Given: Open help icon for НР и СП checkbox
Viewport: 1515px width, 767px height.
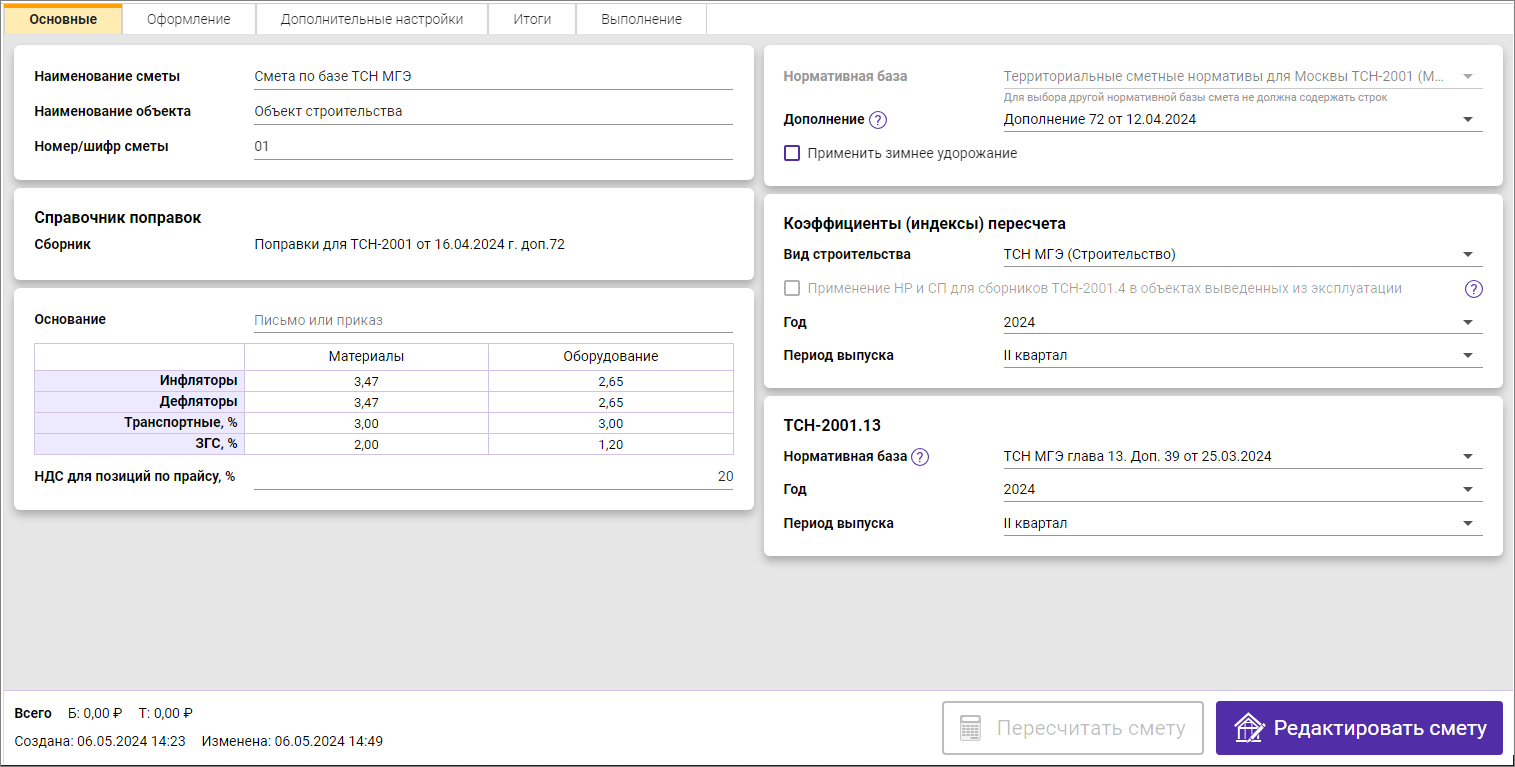Looking at the screenshot, I should [x=1474, y=289].
